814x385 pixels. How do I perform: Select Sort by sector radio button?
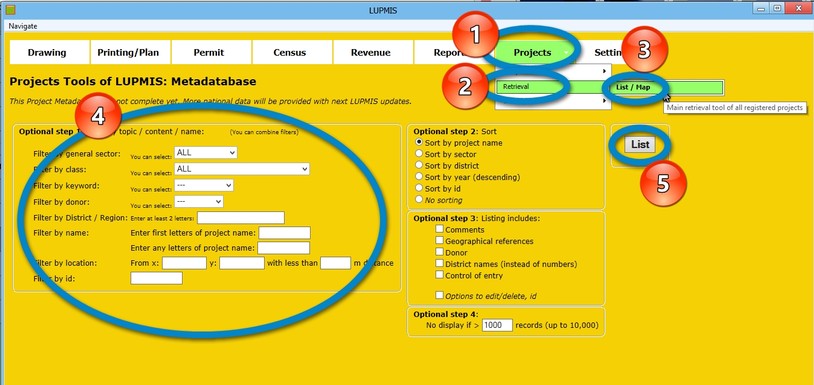(x=419, y=154)
